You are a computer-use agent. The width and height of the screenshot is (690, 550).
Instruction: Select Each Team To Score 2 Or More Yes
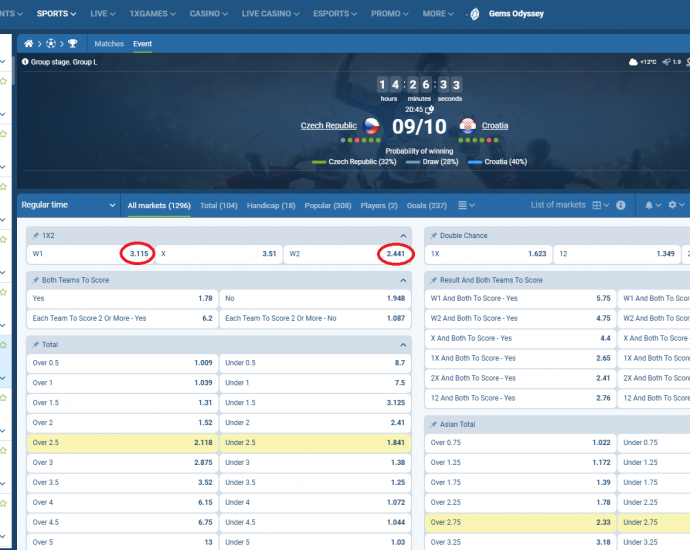(122, 318)
